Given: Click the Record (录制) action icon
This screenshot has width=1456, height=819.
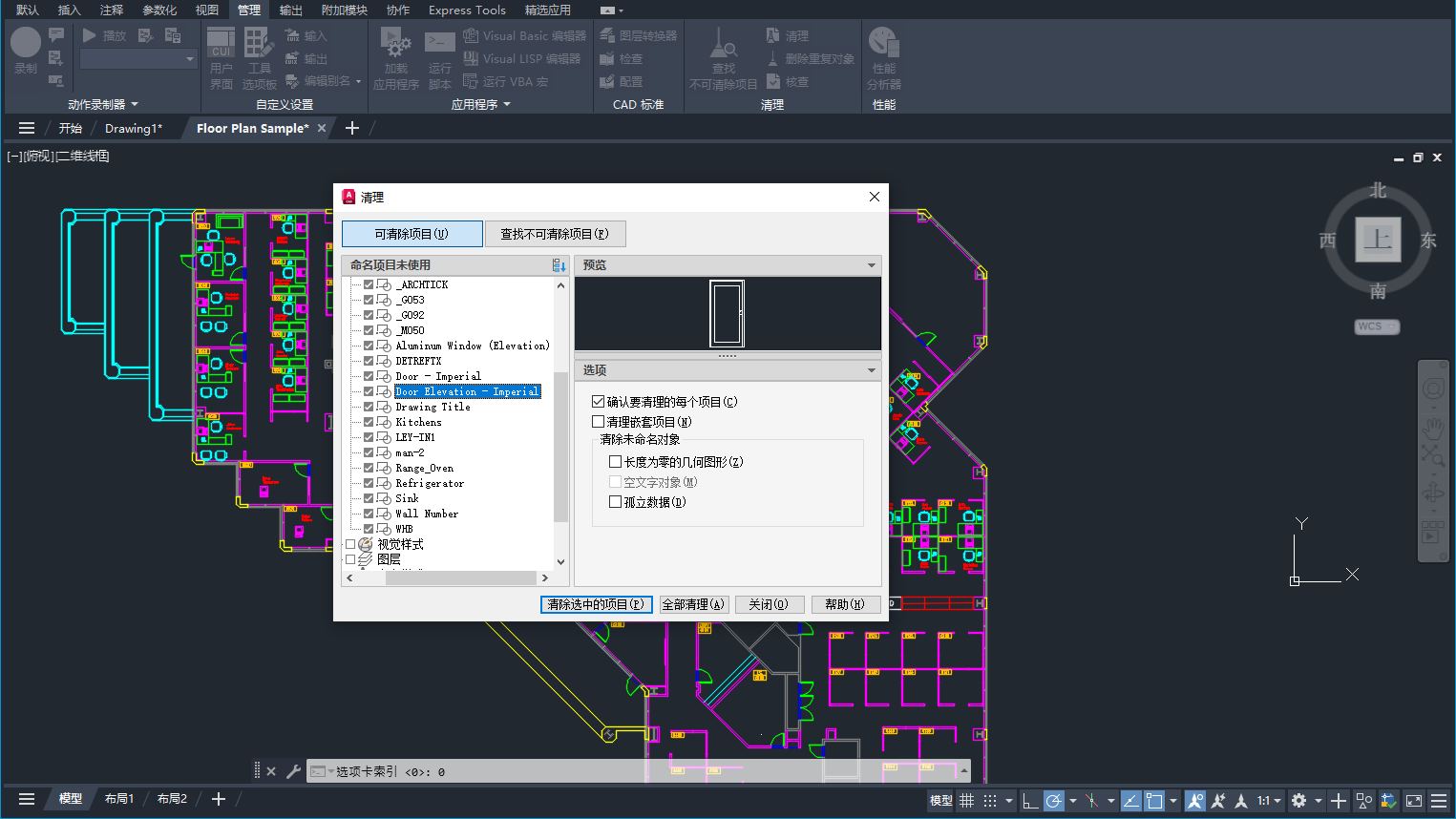Looking at the screenshot, I should [x=25, y=43].
